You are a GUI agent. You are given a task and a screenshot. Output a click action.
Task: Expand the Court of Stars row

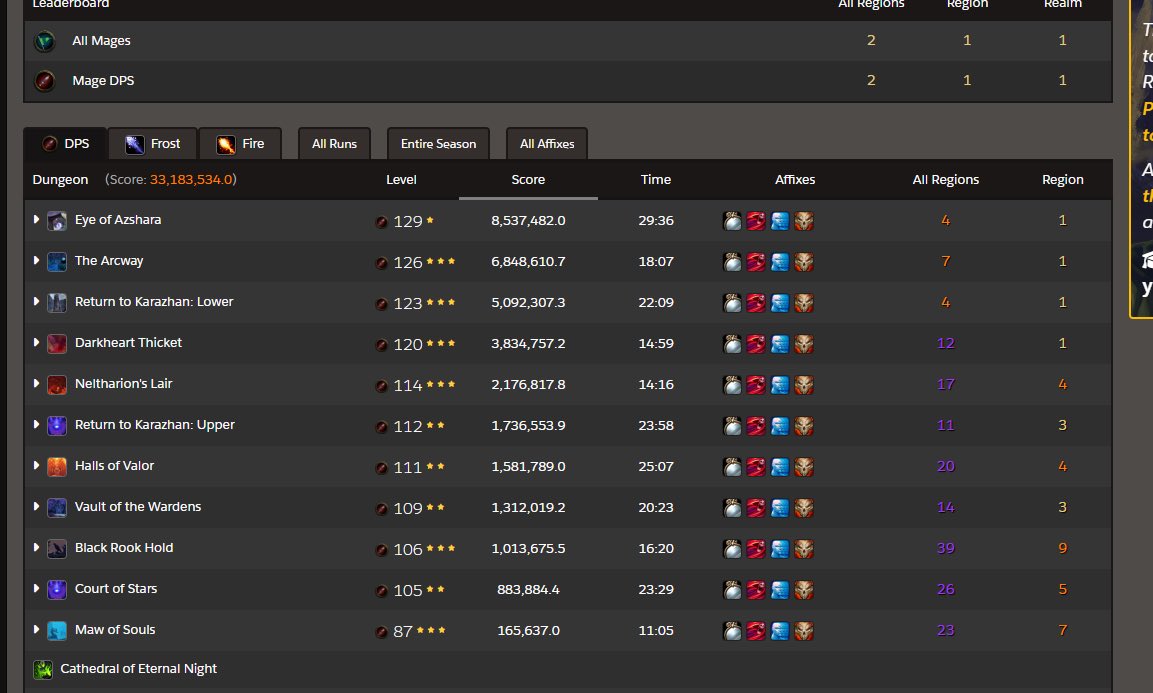36,589
